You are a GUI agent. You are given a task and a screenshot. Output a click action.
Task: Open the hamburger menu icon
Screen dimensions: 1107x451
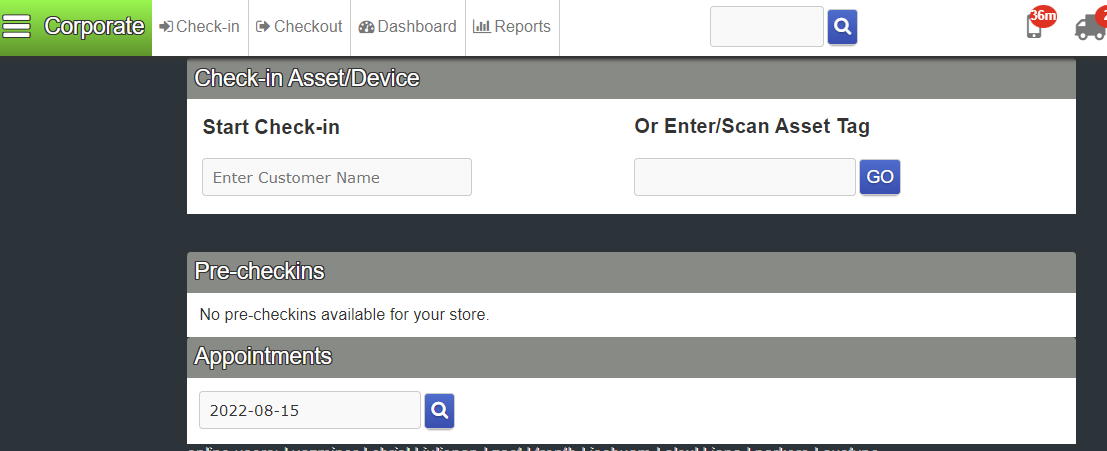pyautogui.click(x=18, y=27)
